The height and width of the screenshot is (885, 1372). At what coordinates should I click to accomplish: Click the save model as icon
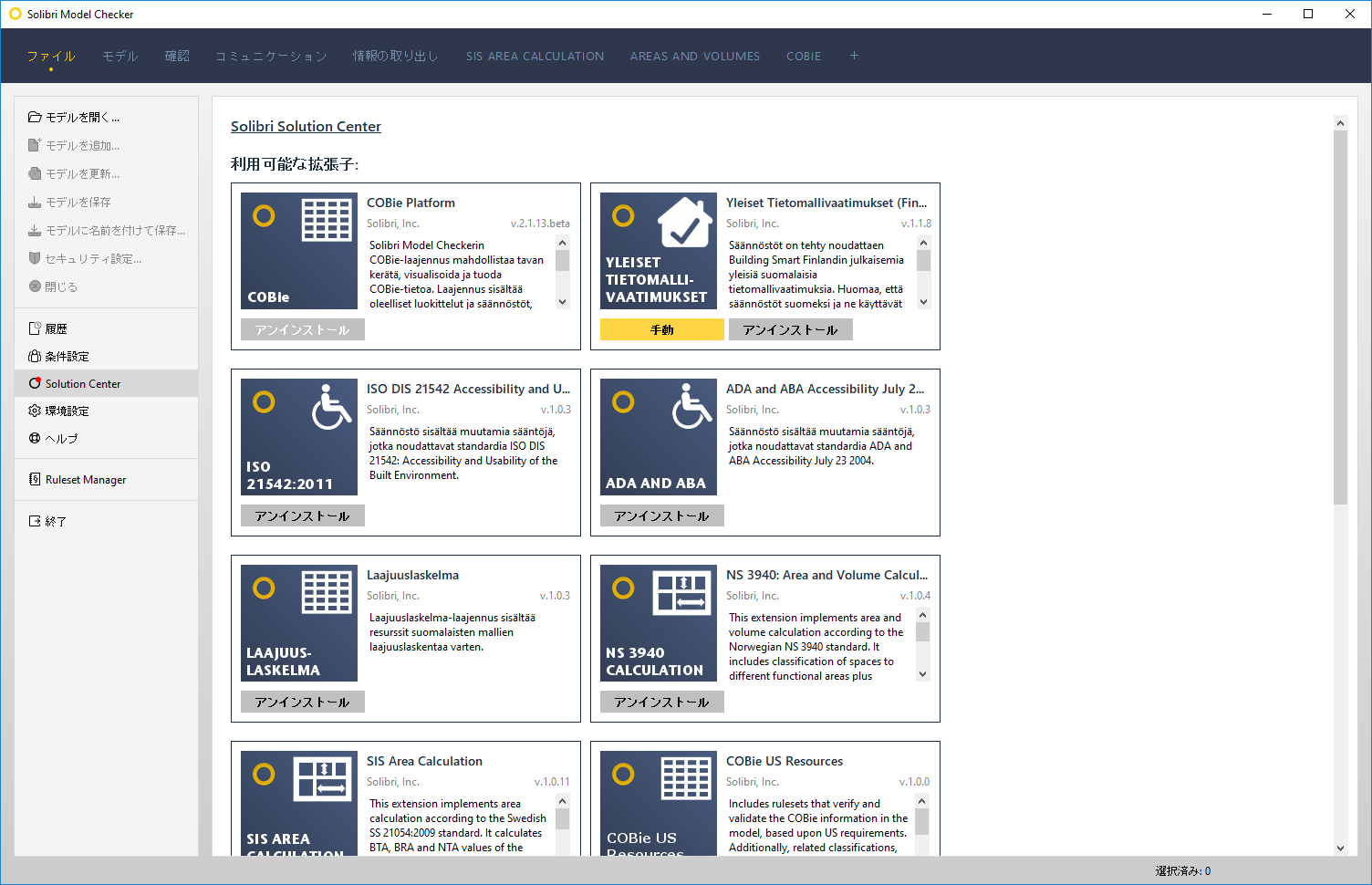35,230
